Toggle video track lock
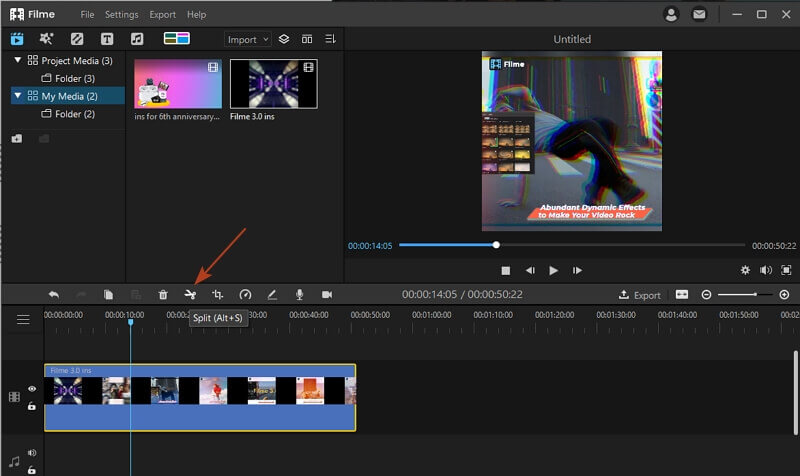The width and height of the screenshot is (800, 476). (x=32, y=406)
